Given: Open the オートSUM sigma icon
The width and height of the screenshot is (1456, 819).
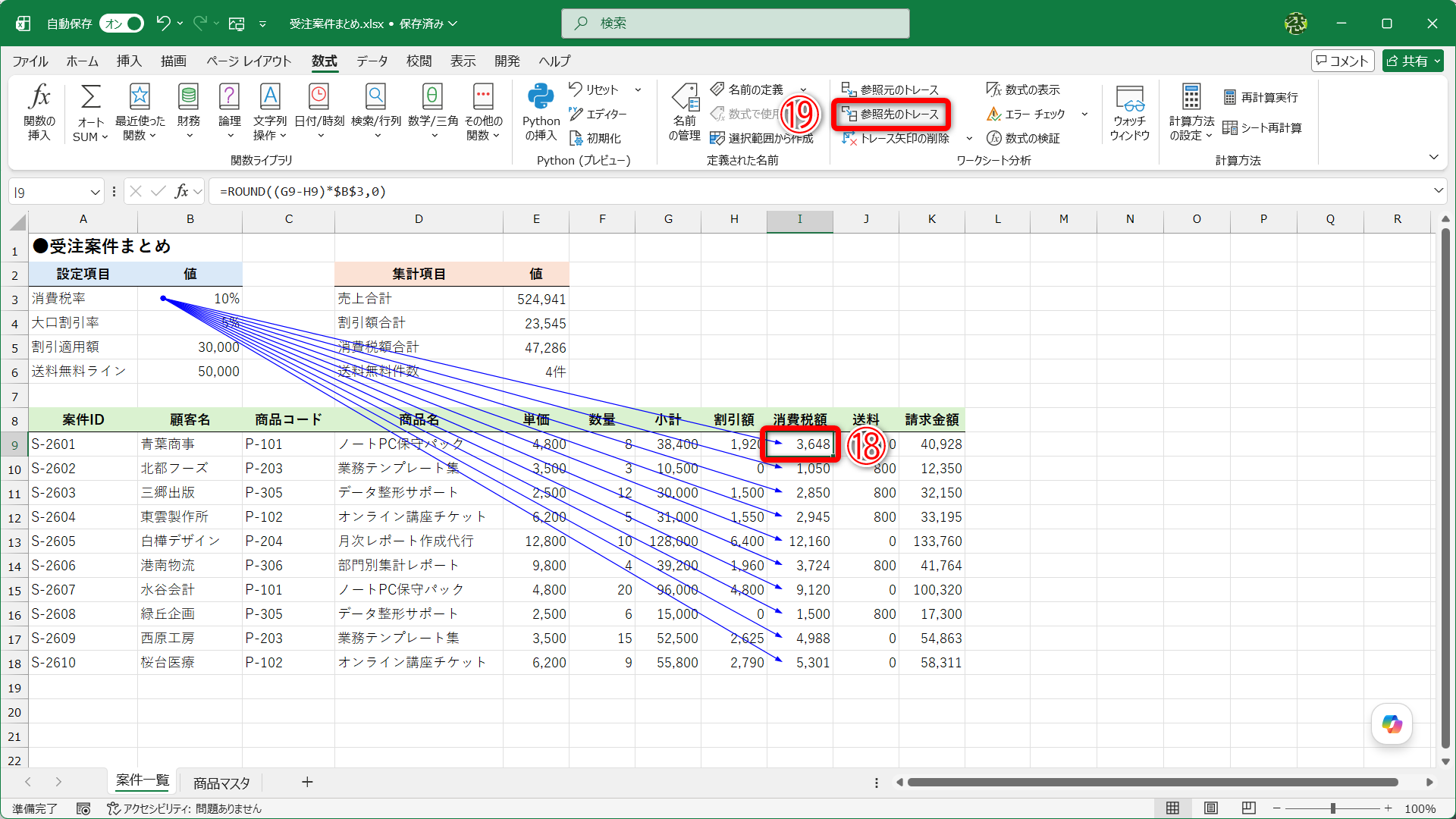Looking at the screenshot, I should tap(90, 97).
